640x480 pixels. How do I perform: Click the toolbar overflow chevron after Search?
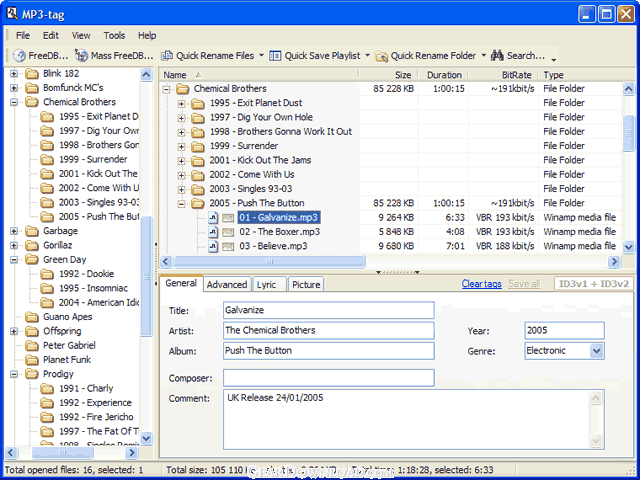tap(553, 60)
